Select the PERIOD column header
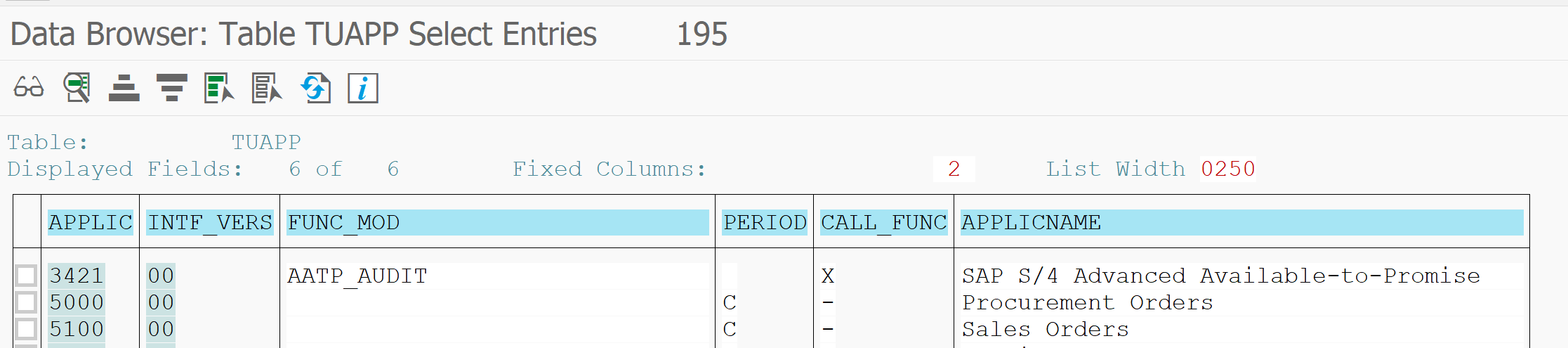 [x=765, y=222]
